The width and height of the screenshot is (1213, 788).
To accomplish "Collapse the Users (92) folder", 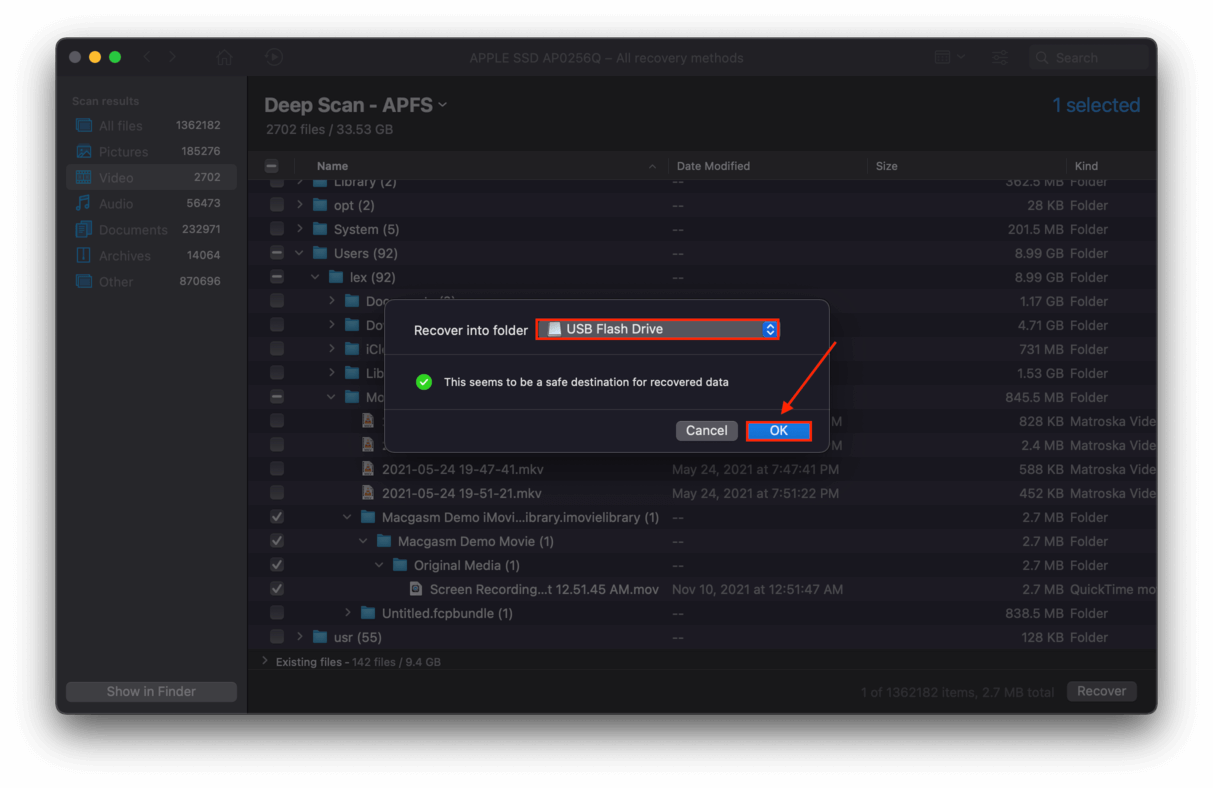I will (299, 253).
